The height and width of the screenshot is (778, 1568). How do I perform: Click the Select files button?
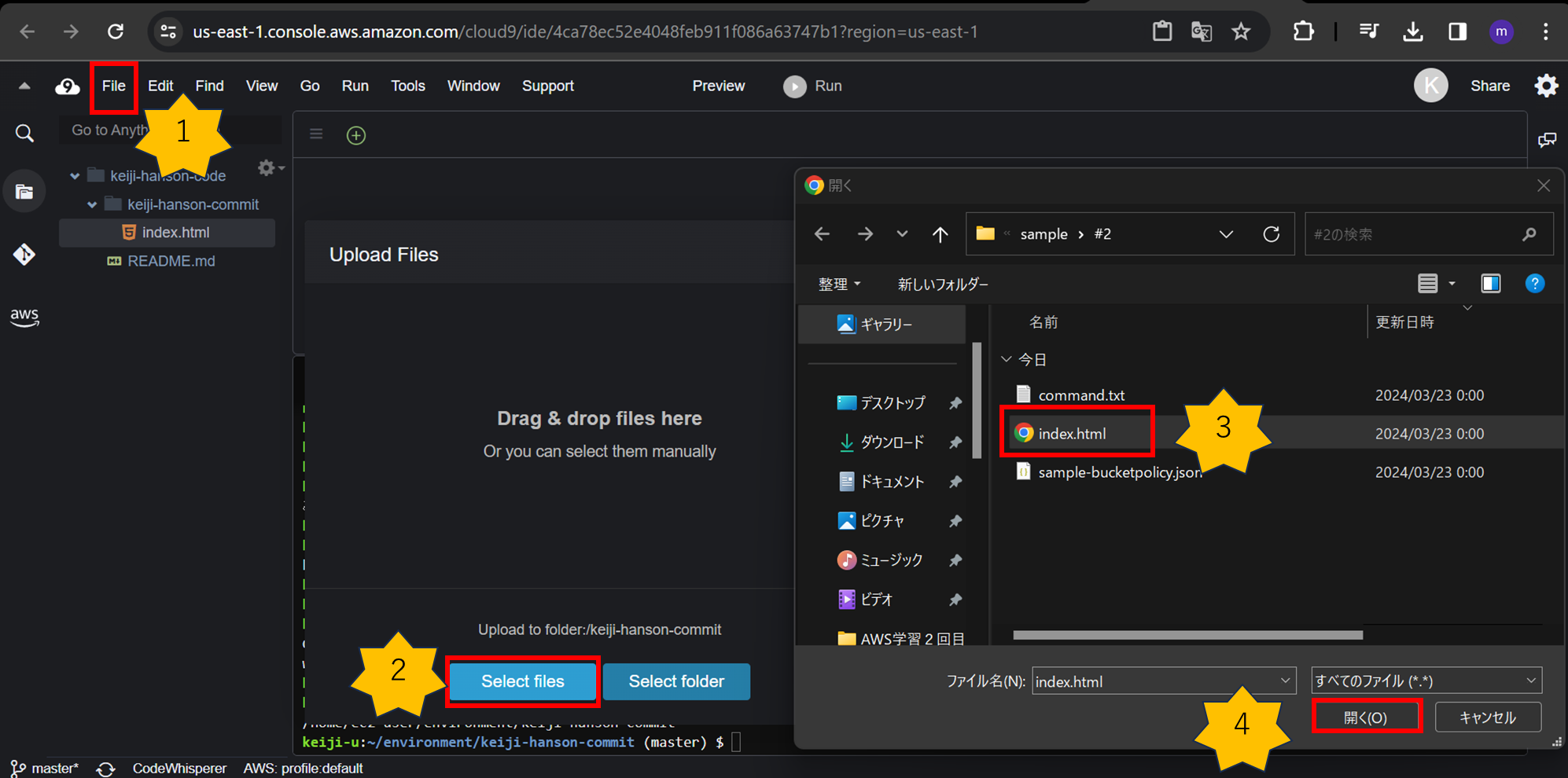pos(523,681)
